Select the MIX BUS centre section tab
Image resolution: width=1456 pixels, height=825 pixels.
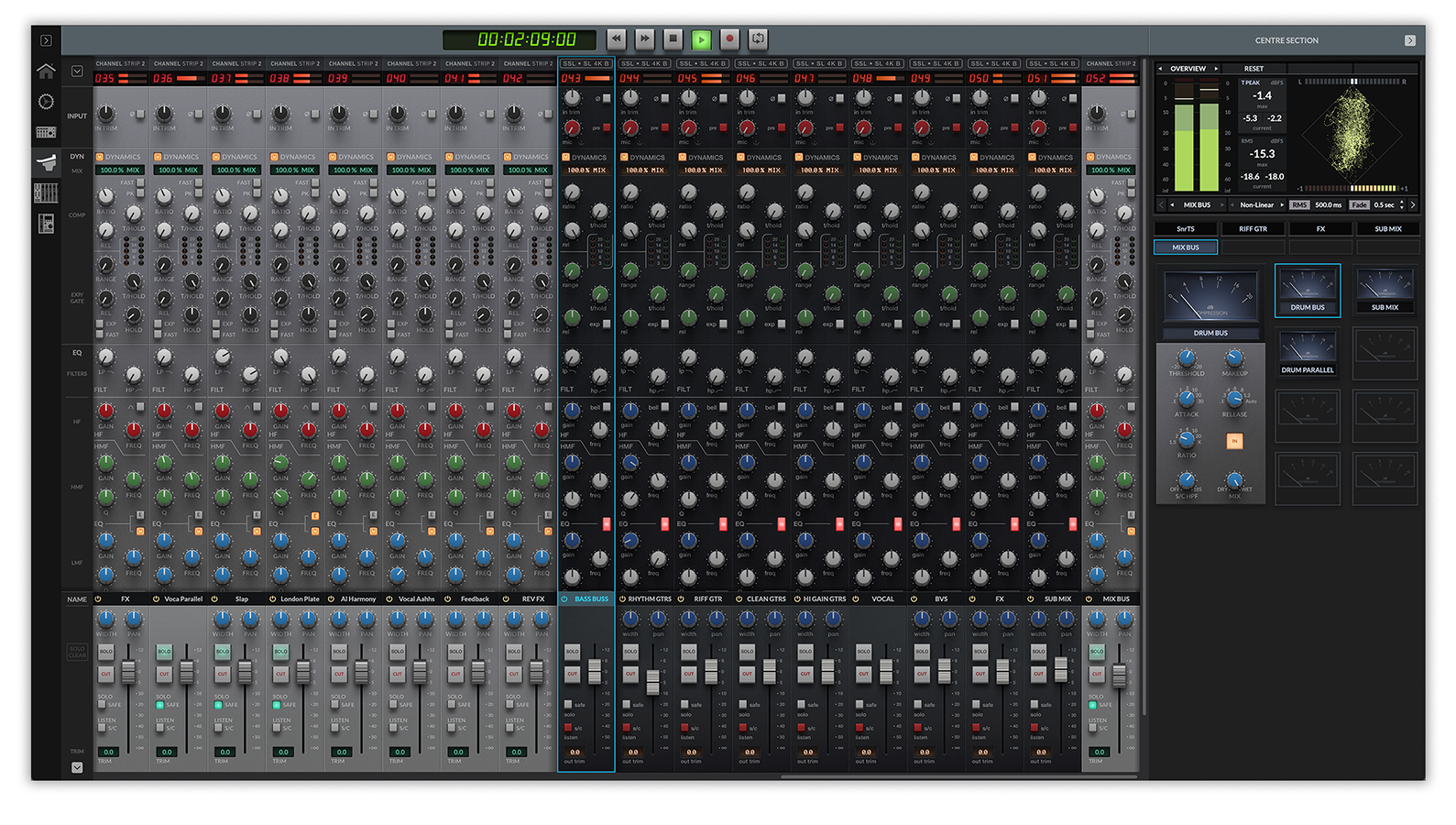pyautogui.click(x=1186, y=247)
